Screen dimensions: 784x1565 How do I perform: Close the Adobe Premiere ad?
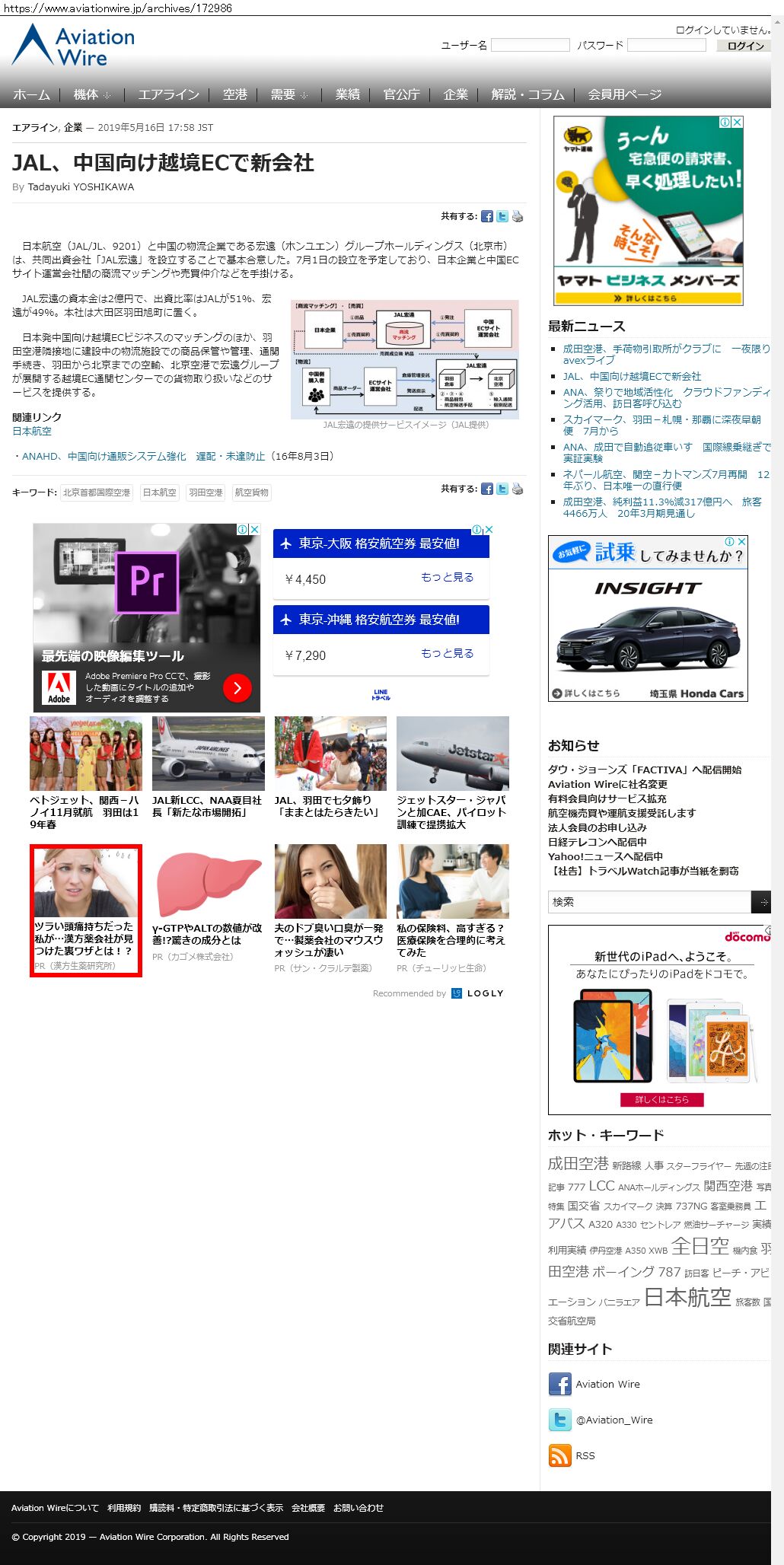tap(255, 529)
